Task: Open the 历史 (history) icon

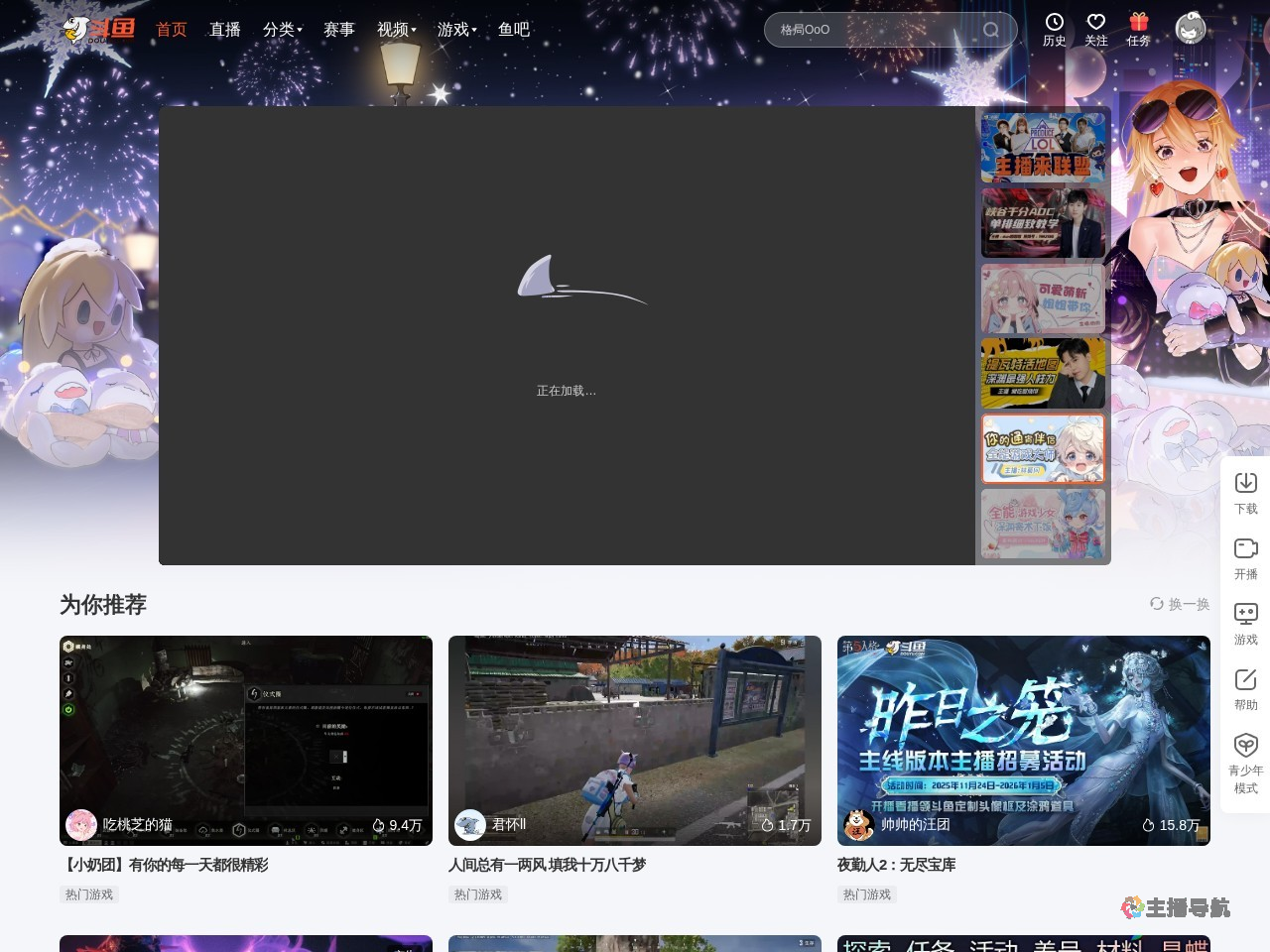Action: pos(1053,29)
